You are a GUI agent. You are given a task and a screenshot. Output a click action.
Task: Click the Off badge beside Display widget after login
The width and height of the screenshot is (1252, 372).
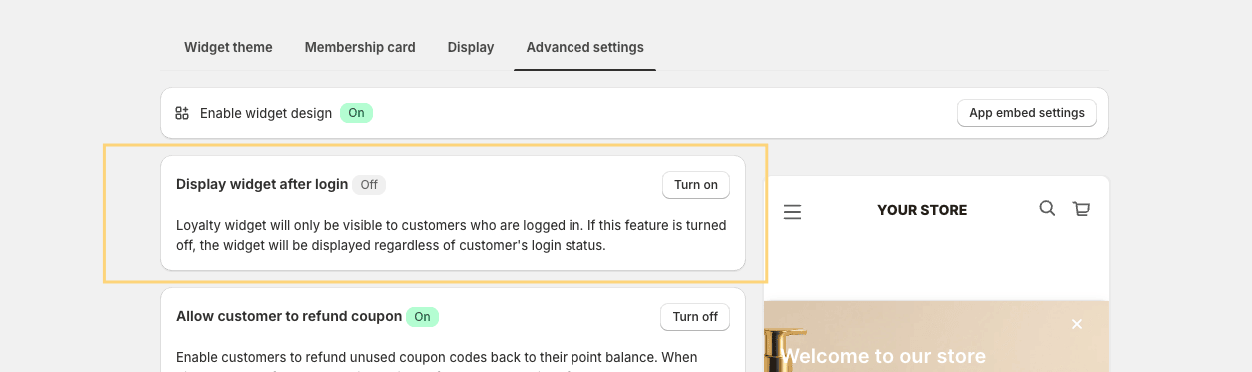[369, 185]
